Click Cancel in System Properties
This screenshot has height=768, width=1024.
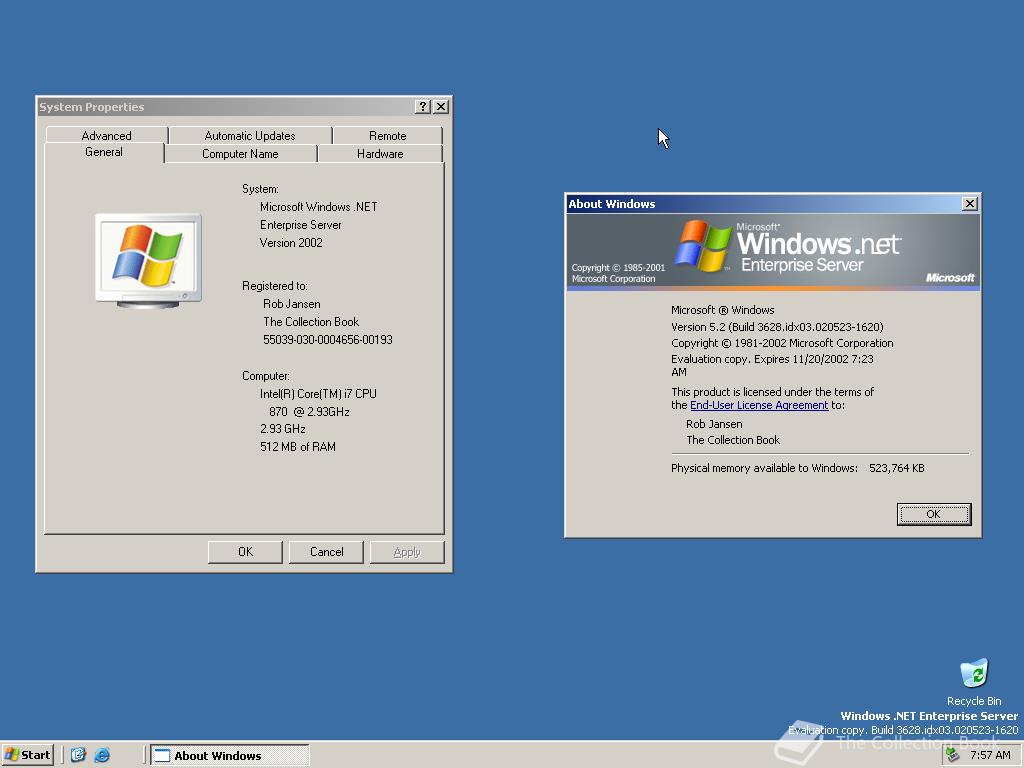coord(327,552)
